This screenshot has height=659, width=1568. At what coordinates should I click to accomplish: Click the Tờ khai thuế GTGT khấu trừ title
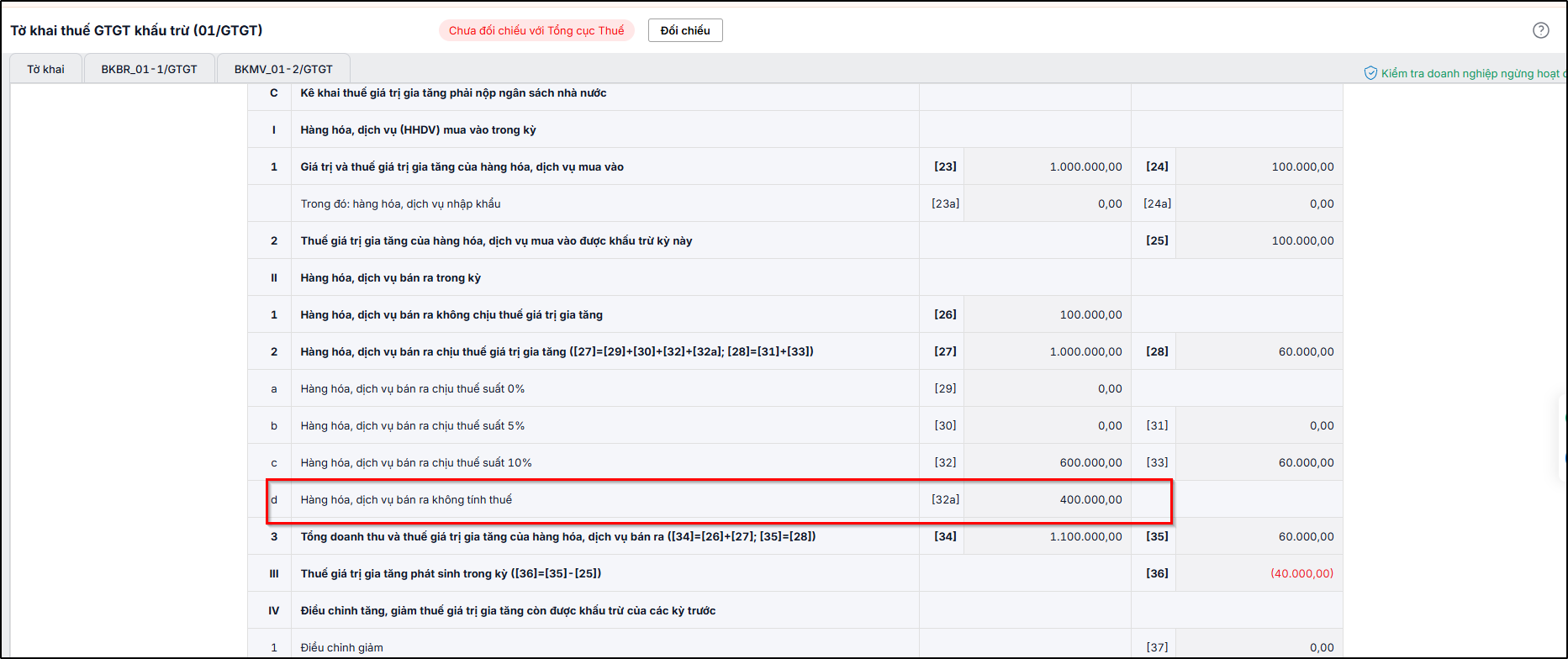point(136,30)
